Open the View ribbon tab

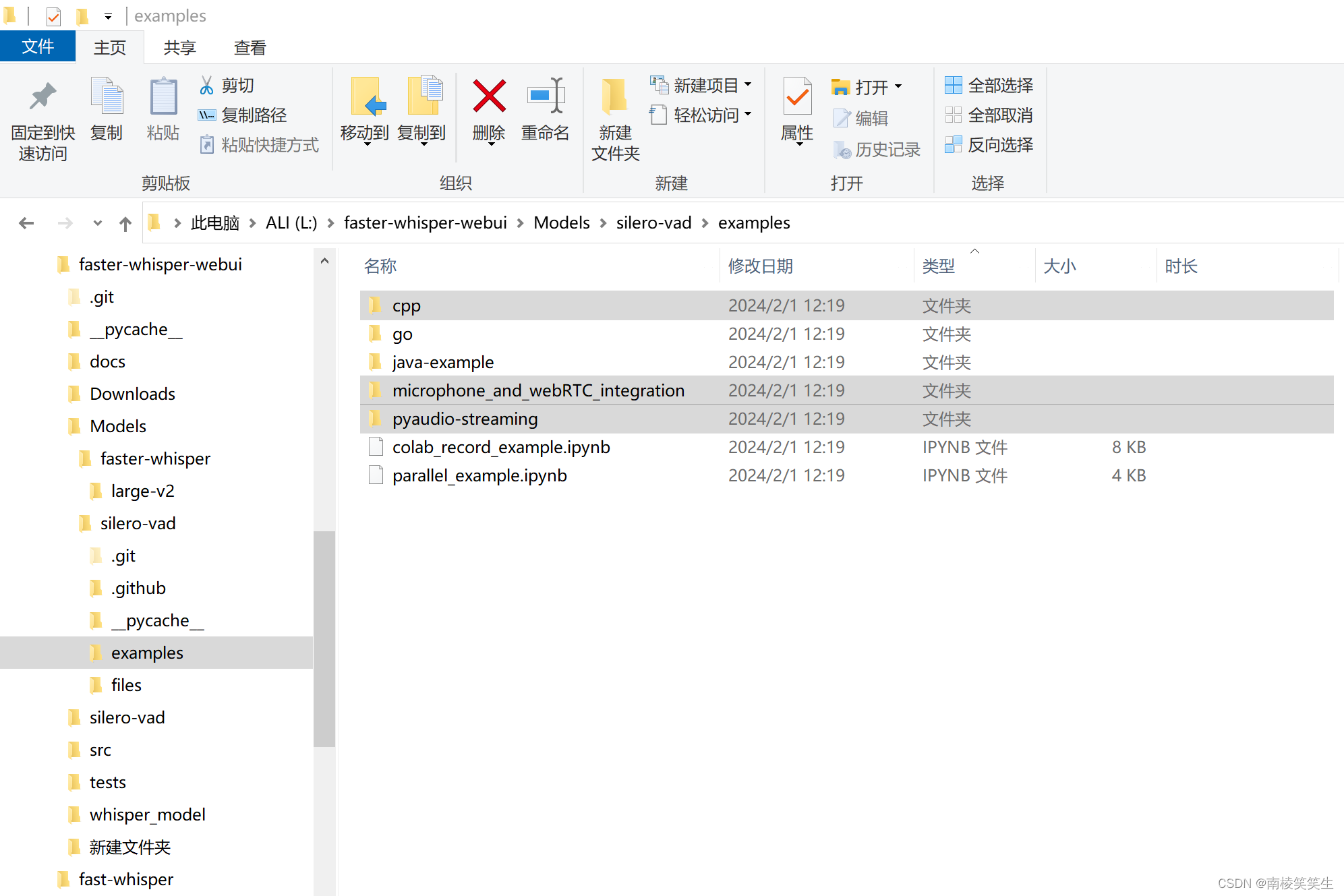(x=250, y=48)
